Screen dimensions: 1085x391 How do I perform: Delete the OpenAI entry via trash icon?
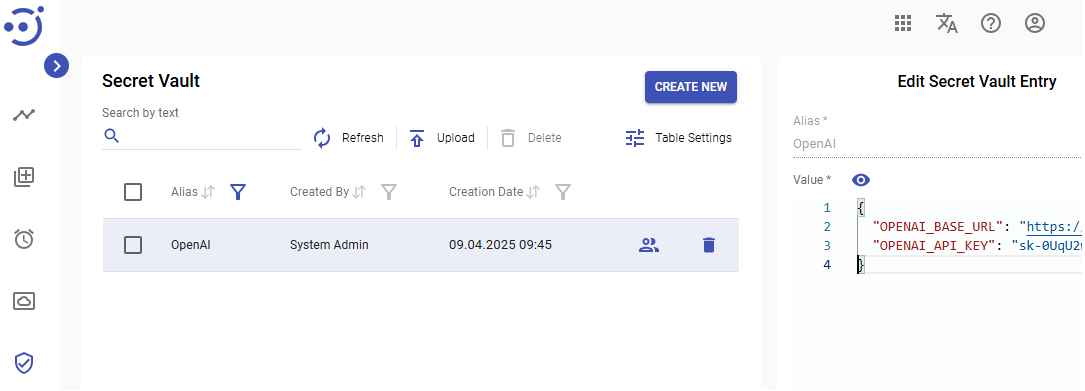point(709,245)
